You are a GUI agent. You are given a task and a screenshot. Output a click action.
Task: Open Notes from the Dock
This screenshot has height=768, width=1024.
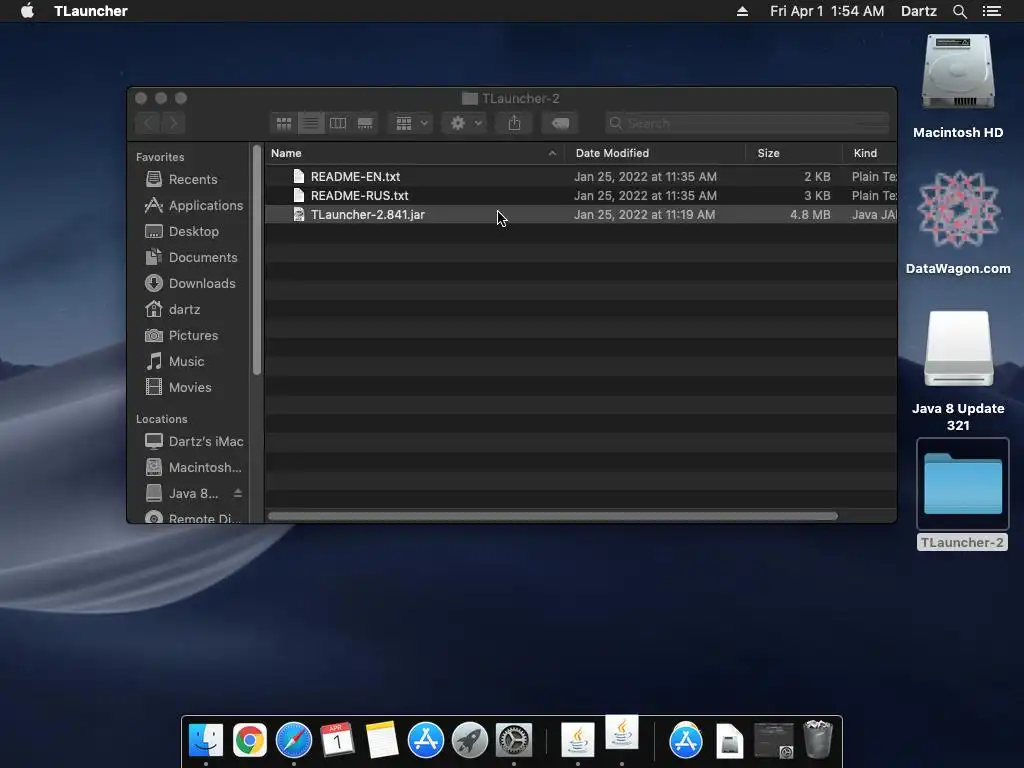click(381, 740)
